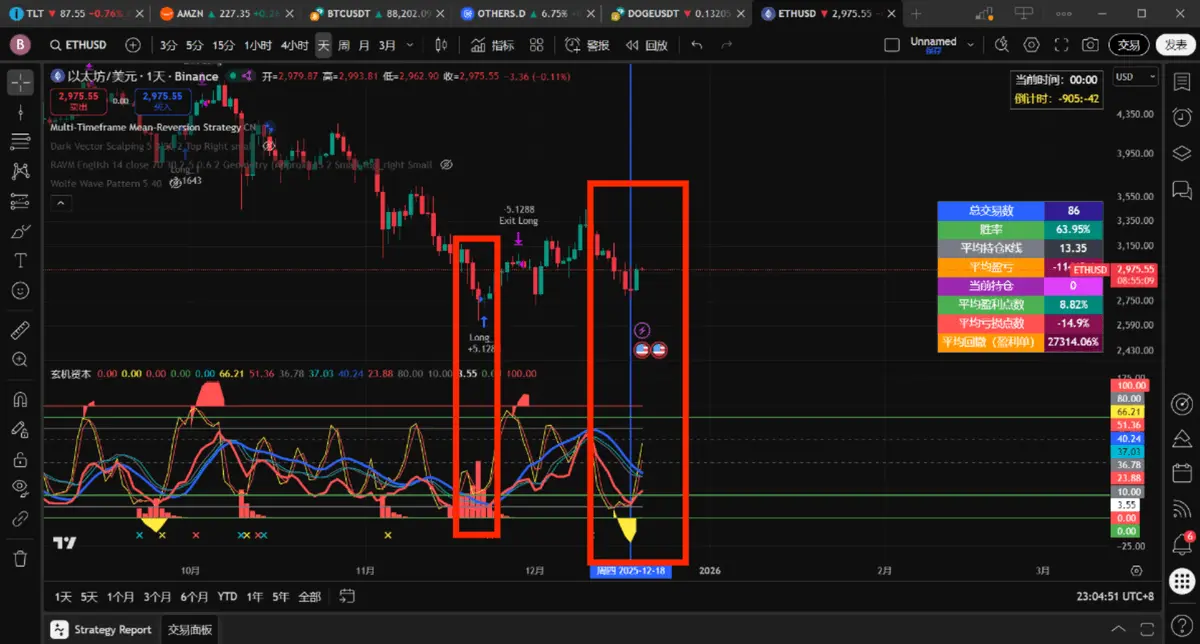Undo the last chart action
The width and height of the screenshot is (1200, 644).
coord(697,45)
